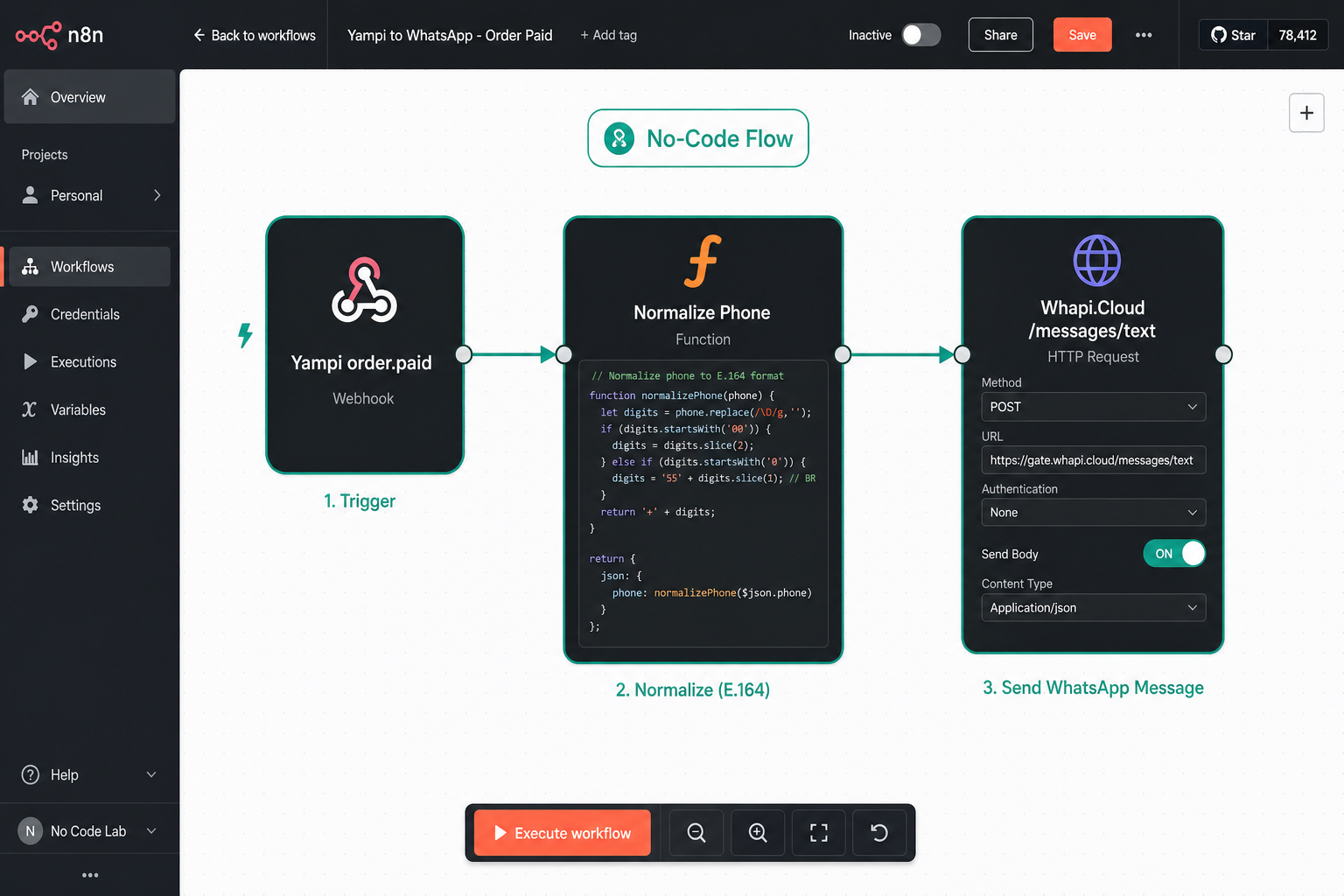This screenshot has height=896, width=1344.
Task: Click the GitHub Star button
Action: 1233,35
